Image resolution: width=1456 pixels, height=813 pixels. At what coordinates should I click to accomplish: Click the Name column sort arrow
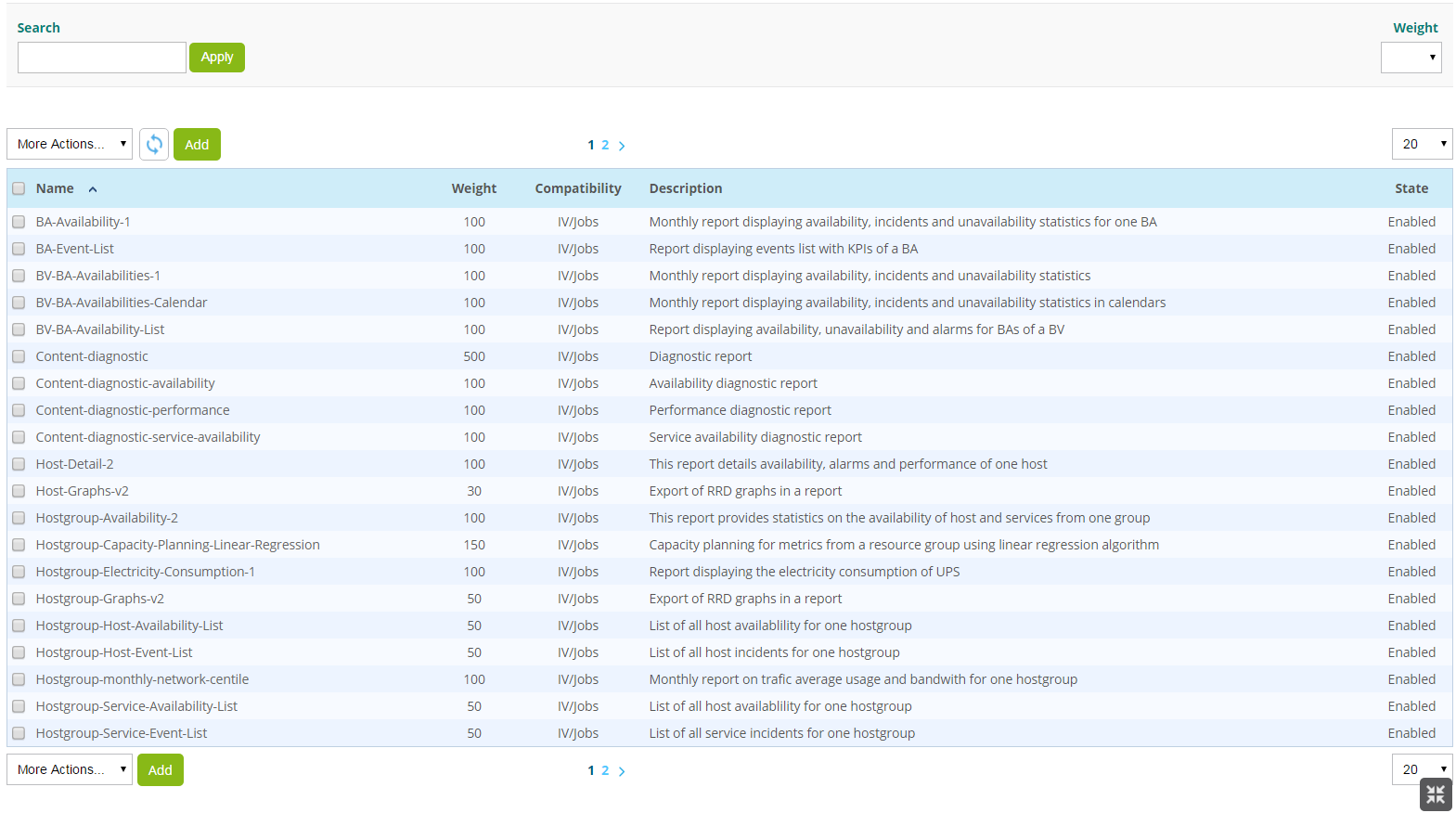(93, 189)
